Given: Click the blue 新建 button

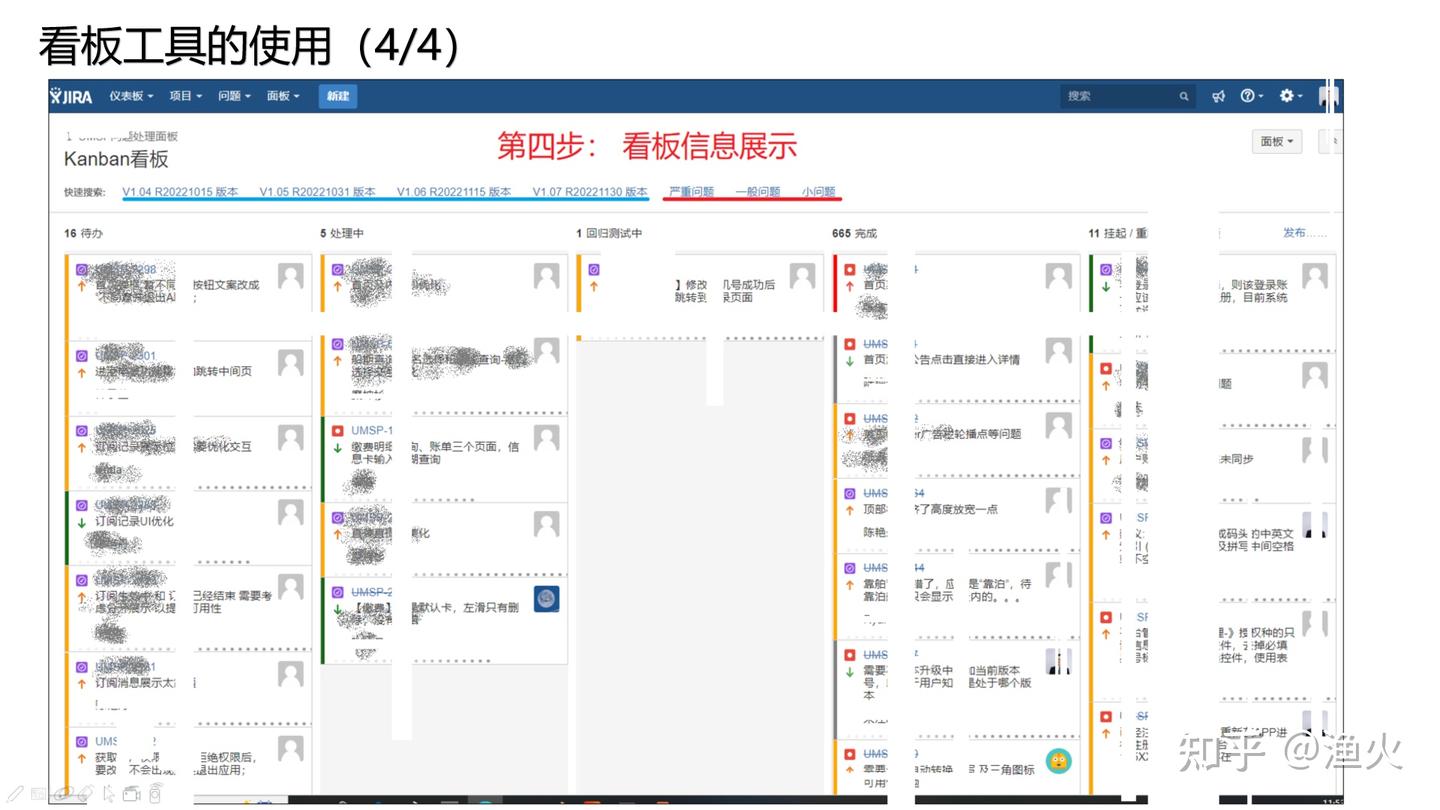Looking at the screenshot, I should (338, 96).
